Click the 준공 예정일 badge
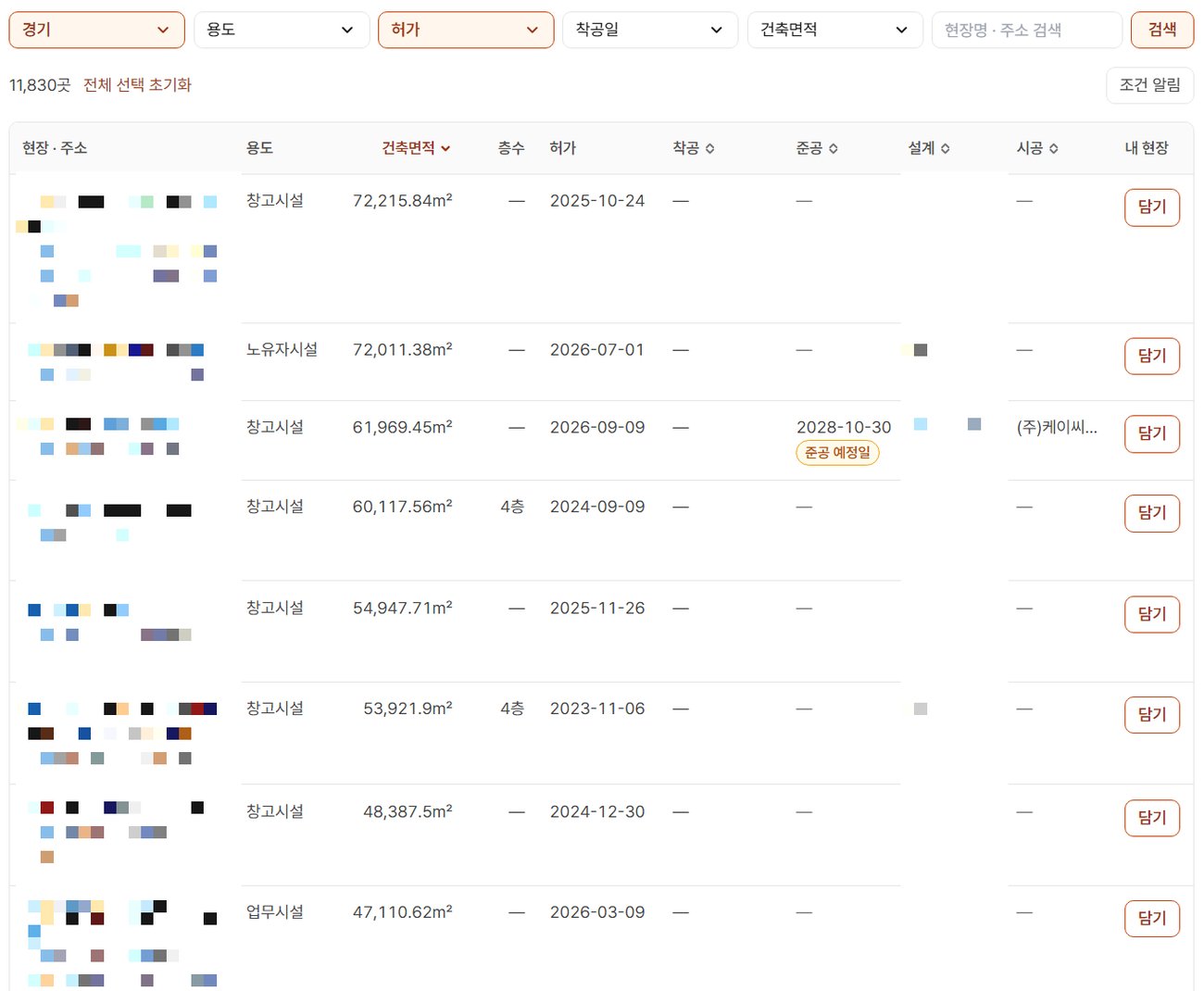Screen dimensions: 1204x991 837,453
